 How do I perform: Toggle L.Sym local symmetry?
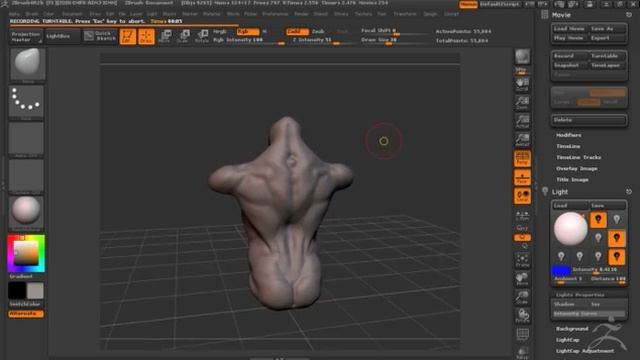(522, 215)
